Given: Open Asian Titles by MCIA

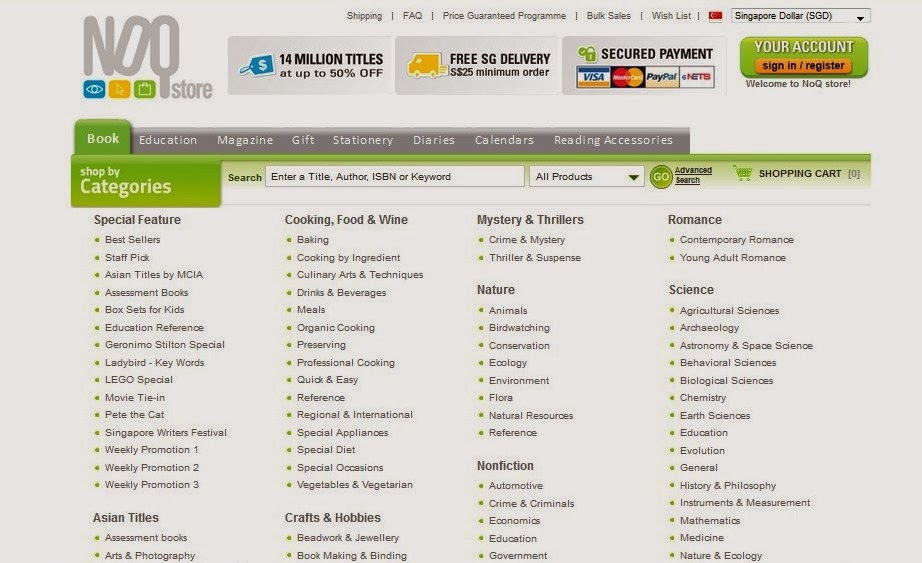Looking at the screenshot, I should point(153,275).
